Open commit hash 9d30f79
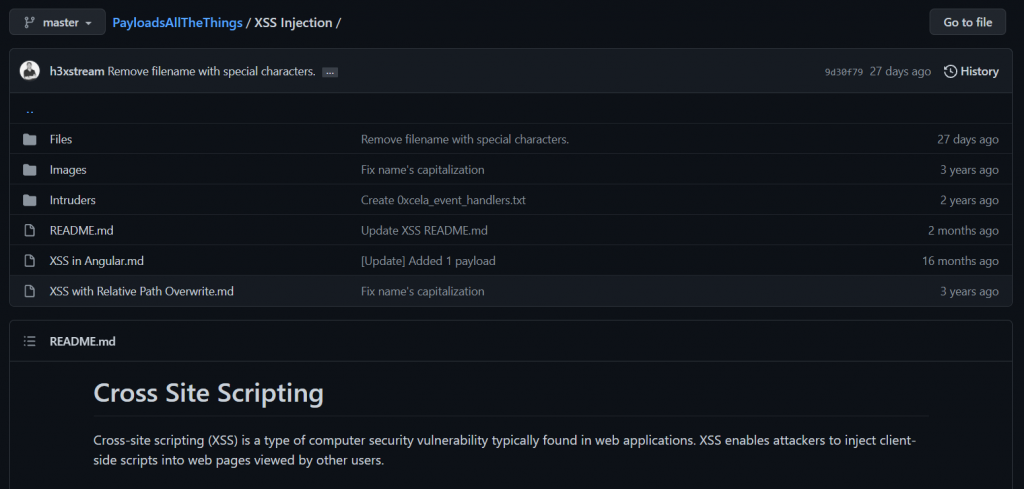Viewport: 1024px width, 489px height. [x=843, y=72]
